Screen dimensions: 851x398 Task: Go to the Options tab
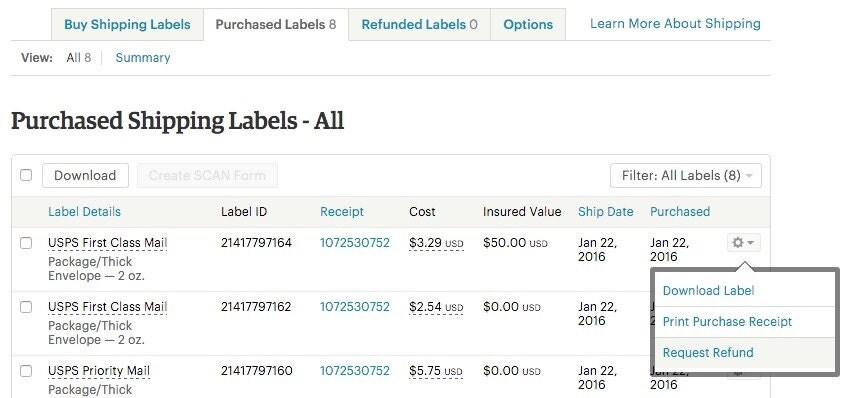point(528,24)
